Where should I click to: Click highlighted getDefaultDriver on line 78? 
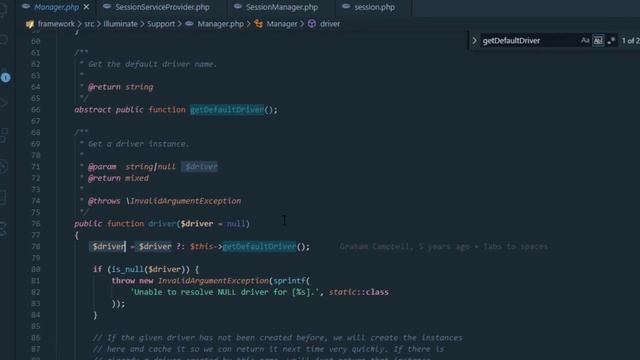click(x=259, y=247)
